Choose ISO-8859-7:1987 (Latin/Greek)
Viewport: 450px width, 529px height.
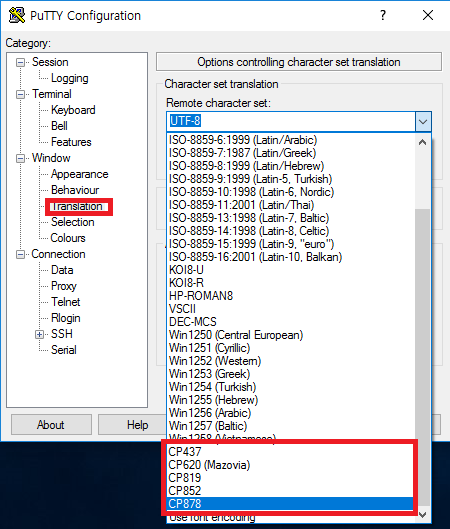291,153
